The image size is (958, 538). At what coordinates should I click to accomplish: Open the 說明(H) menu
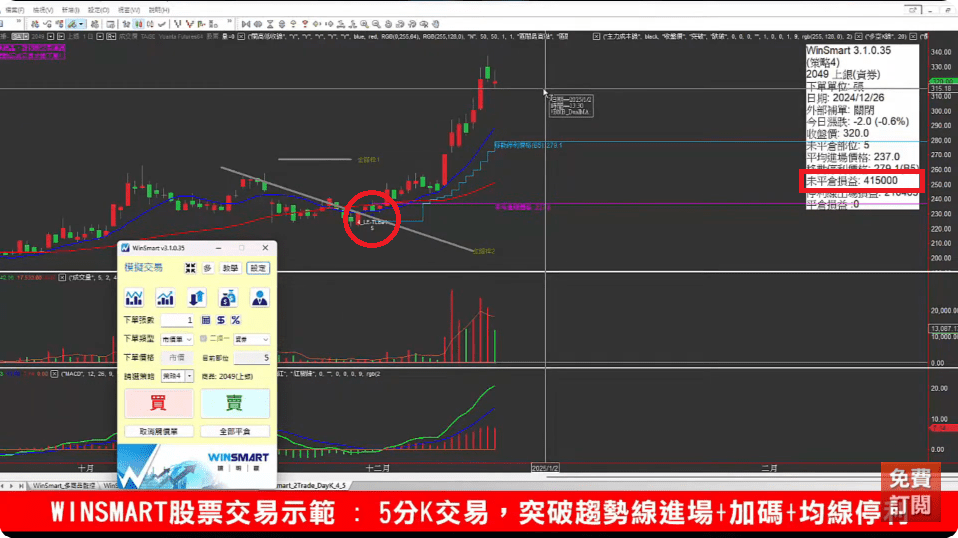(159, 10)
